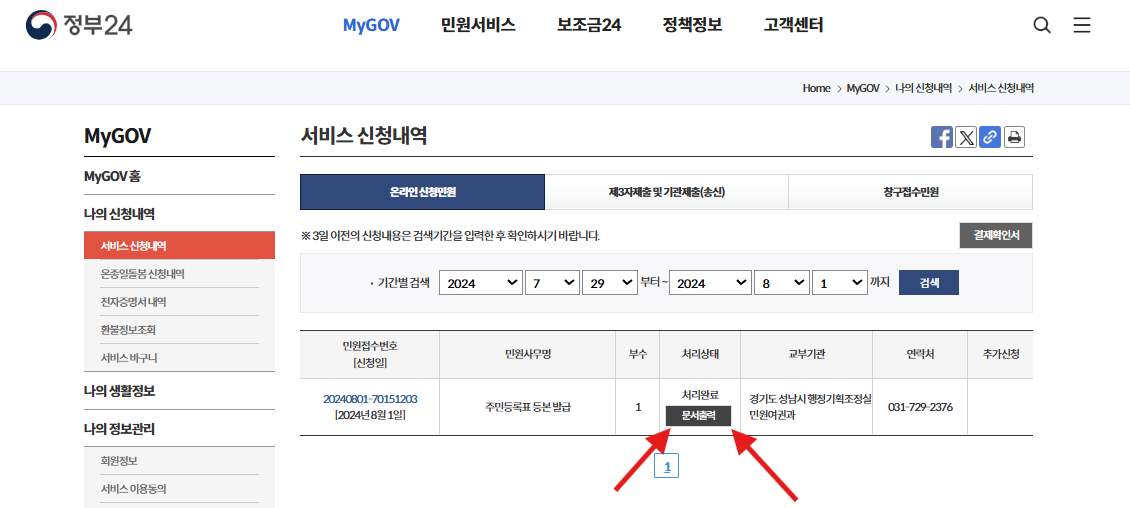This screenshot has width=1130, height=508.
Task: Open the search magnifier icon
Action: (1042, 26)
